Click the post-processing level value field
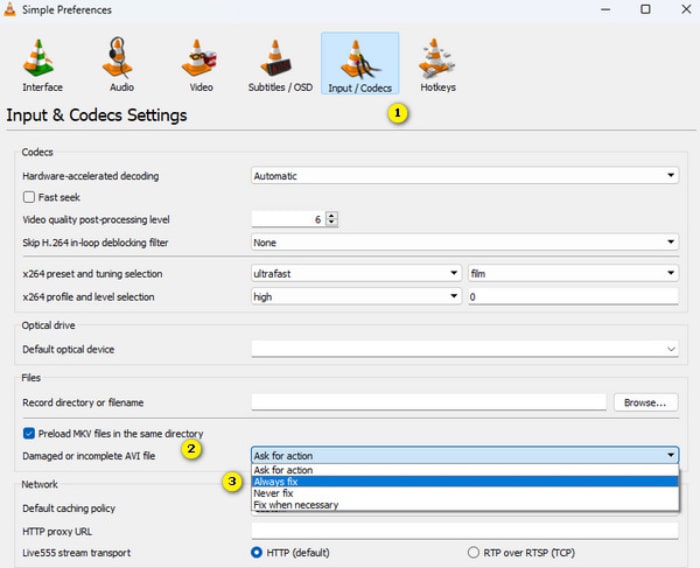This screenshot has width=700, height=568. 289,219
